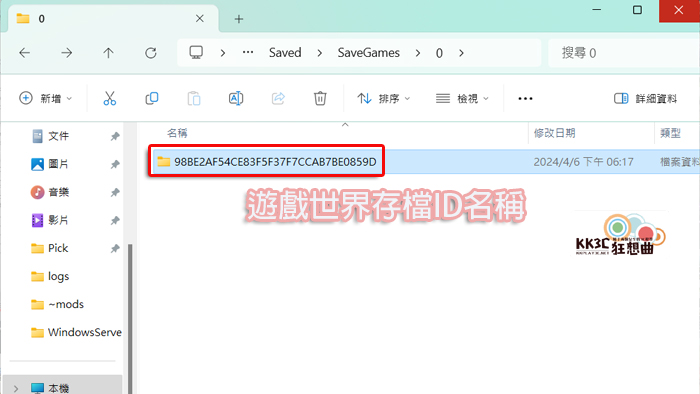Select the tab titled 0
Viewport: 700px width, 394px height.
click(112, 19)
